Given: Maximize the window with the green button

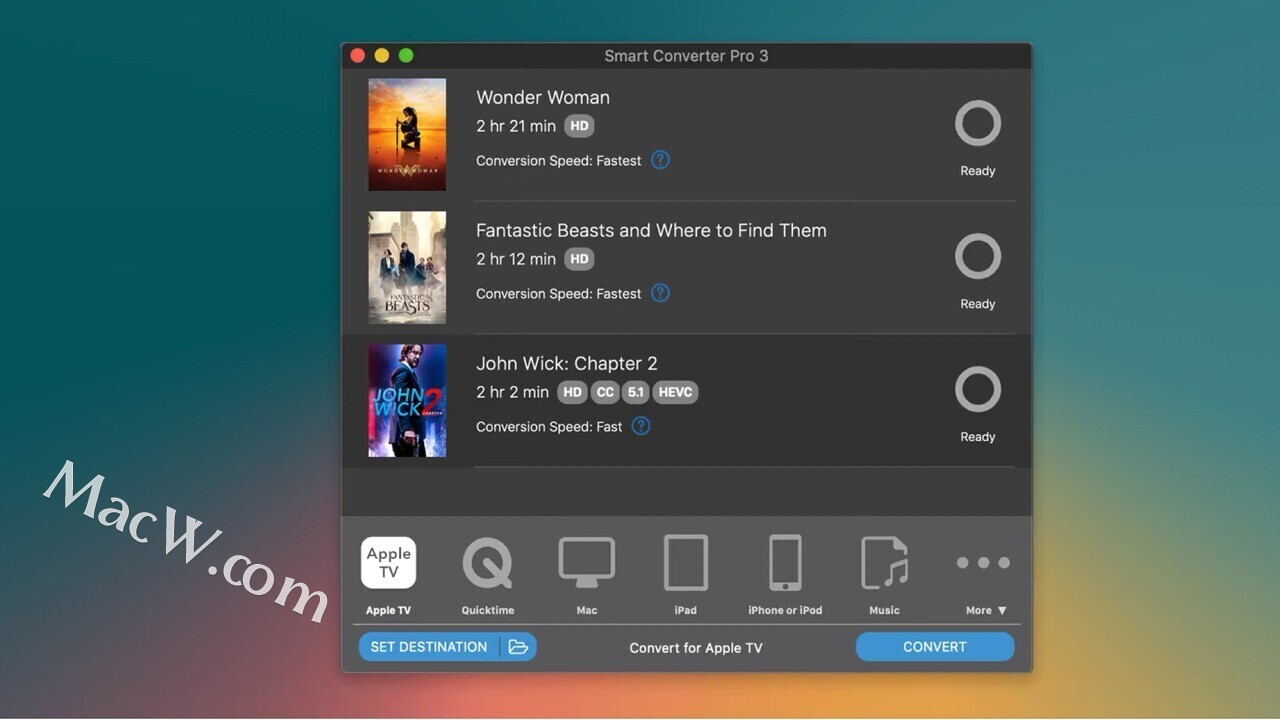Looking at the screenshot, I should coord(406,56).
